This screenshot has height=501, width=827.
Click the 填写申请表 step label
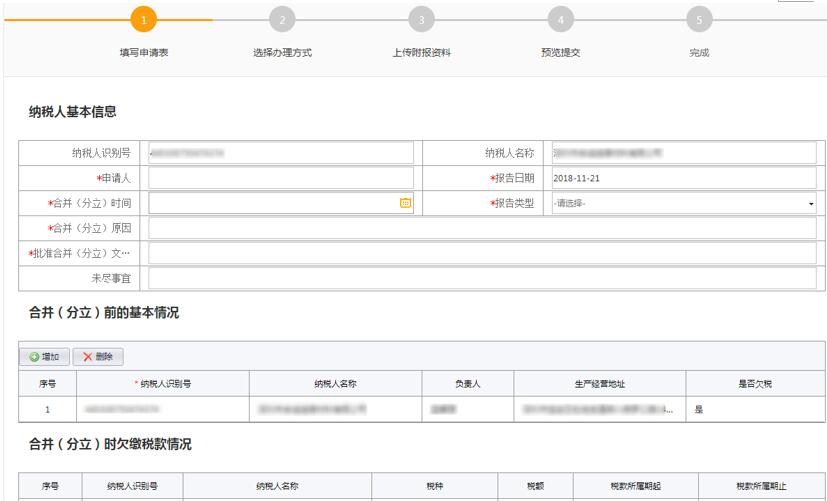coord(143,53)
